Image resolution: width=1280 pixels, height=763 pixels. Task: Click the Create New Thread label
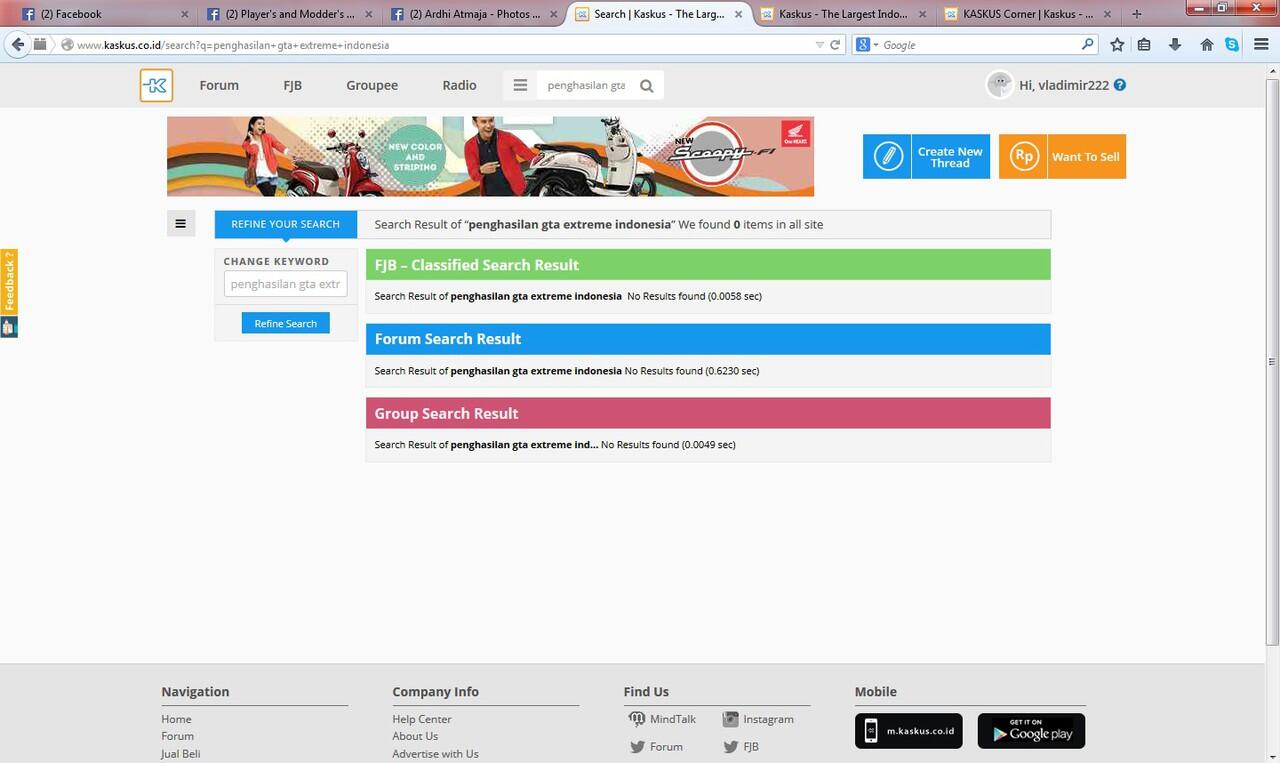[x=950, y=157]
